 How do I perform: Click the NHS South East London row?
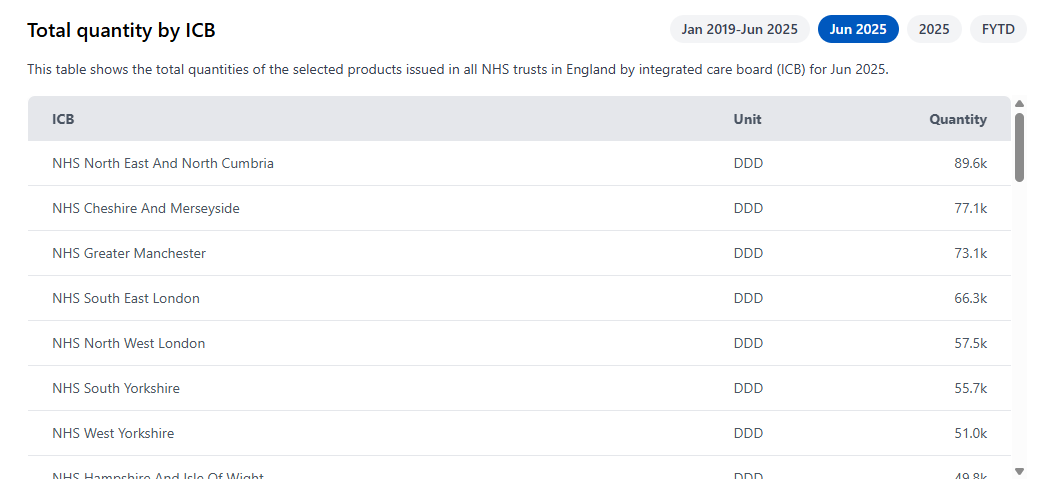point(126,298)
